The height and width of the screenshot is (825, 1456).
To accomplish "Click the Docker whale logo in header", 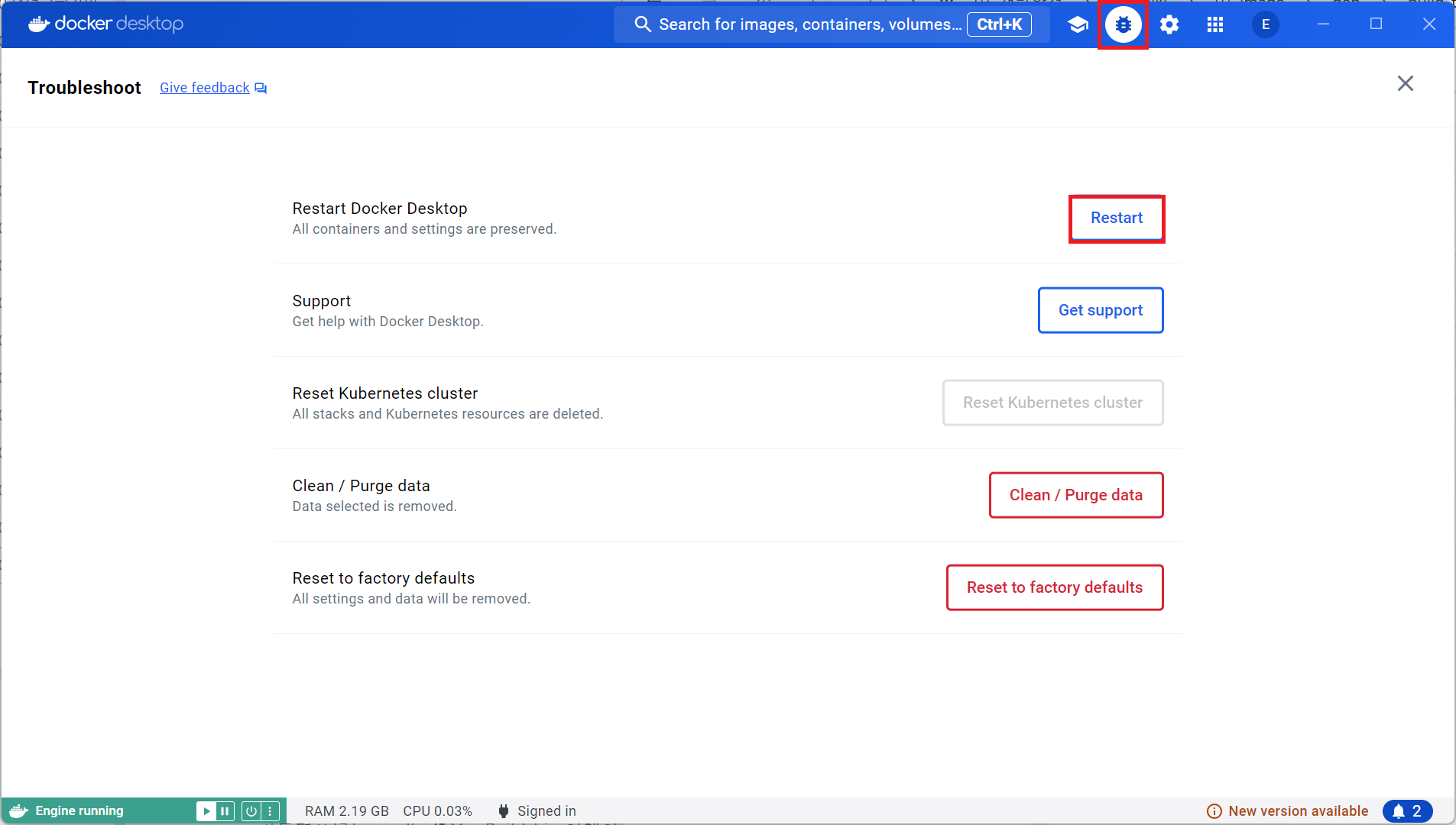I will [x=39, y=24].
